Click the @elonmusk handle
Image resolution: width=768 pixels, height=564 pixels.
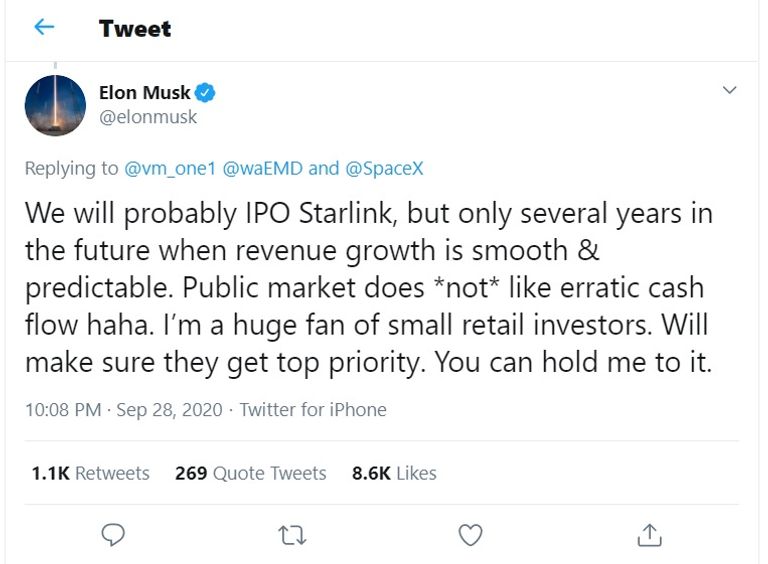(148, 117)
